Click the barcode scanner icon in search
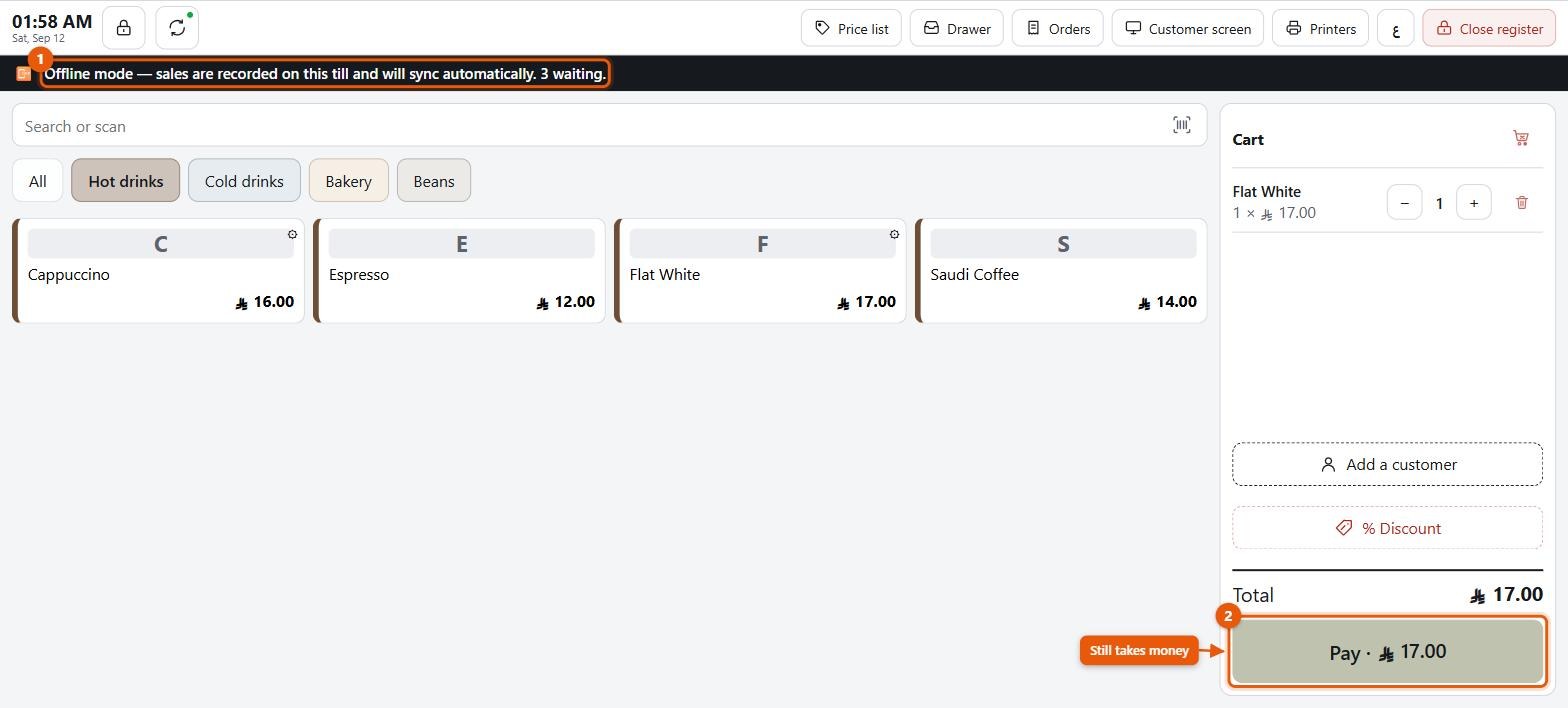 [x=1182, y=125]
